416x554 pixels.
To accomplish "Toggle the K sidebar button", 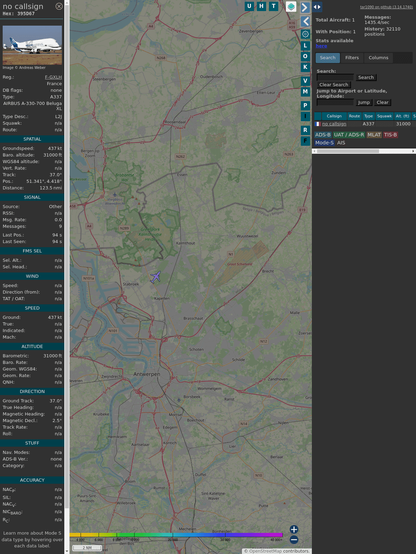I will [x=305, y=67].
